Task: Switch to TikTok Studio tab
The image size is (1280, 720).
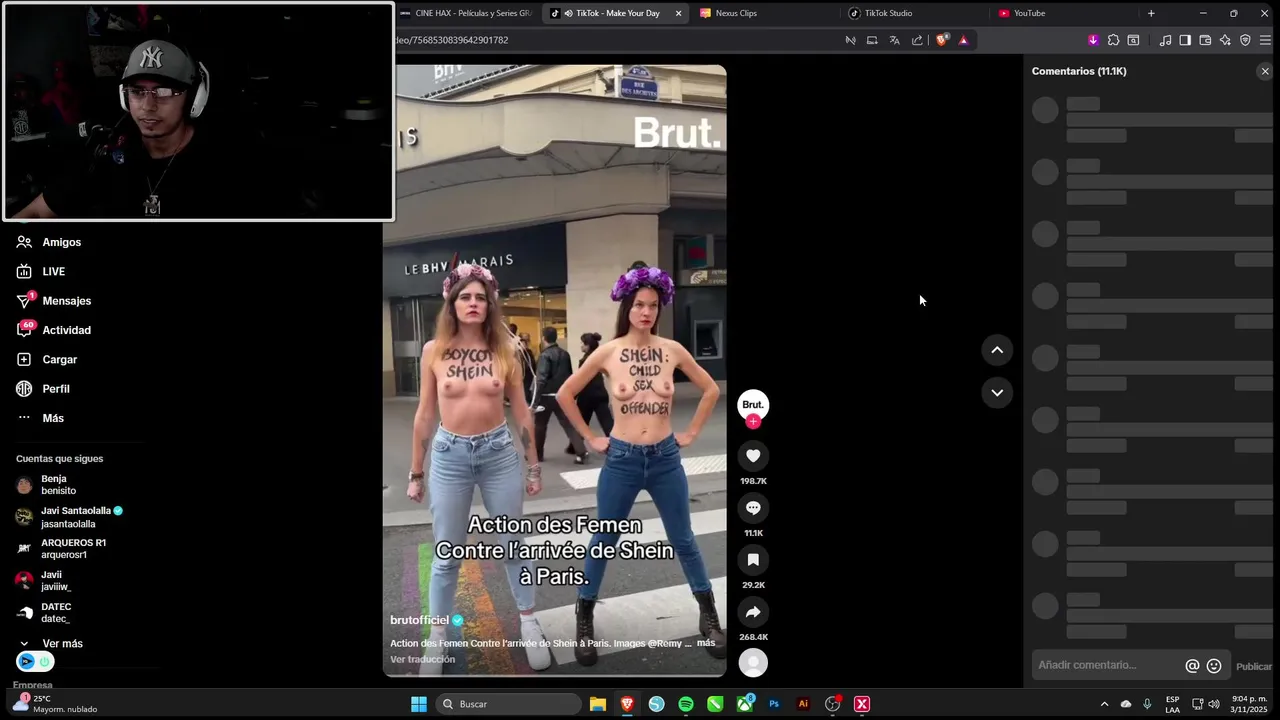Action: [910, 13]
